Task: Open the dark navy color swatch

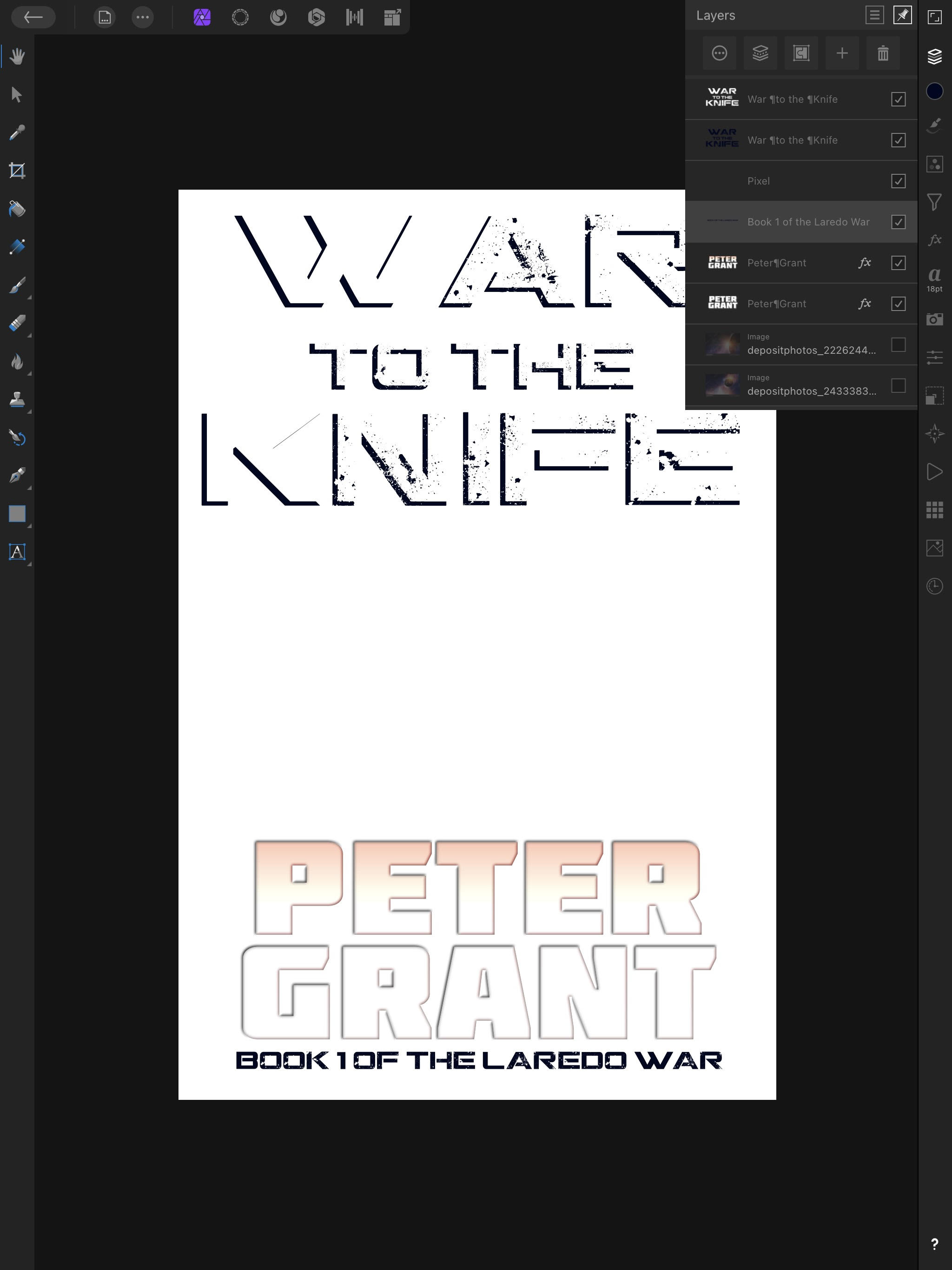Action: click(x=934, y=91)
